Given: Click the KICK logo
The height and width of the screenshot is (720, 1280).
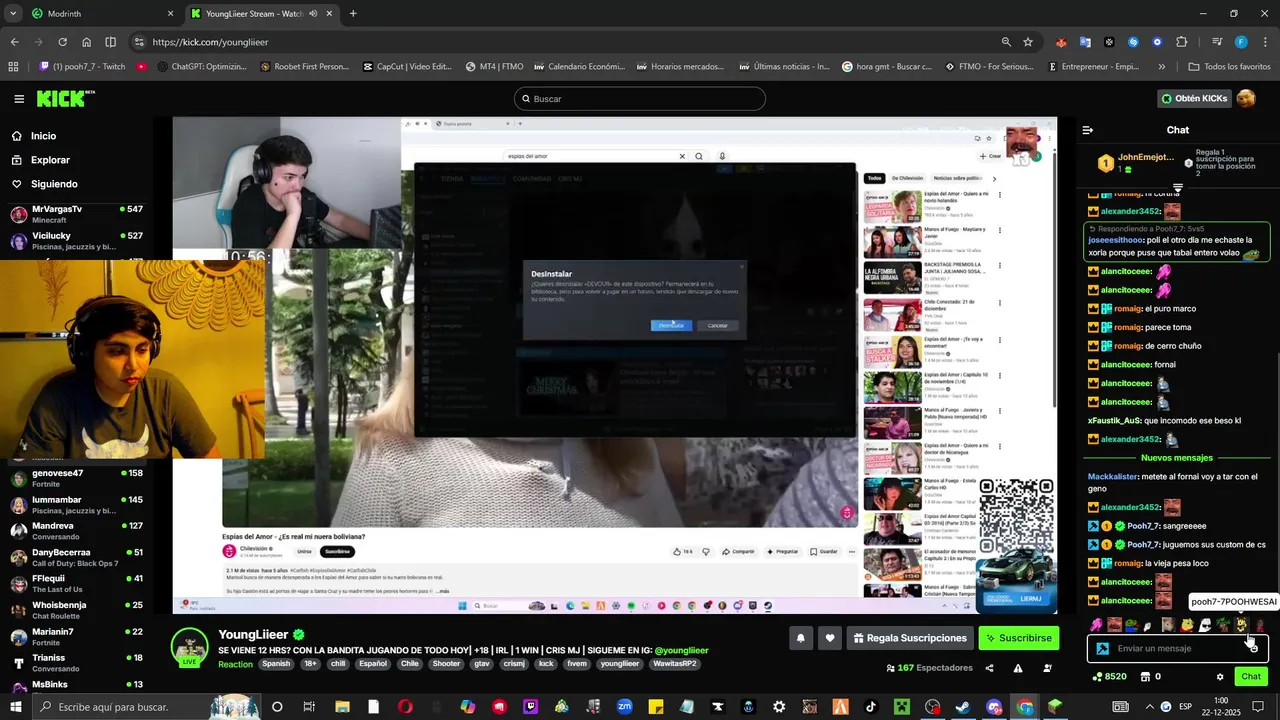Looking at the screenshot, I should click(x=65, y=98).
